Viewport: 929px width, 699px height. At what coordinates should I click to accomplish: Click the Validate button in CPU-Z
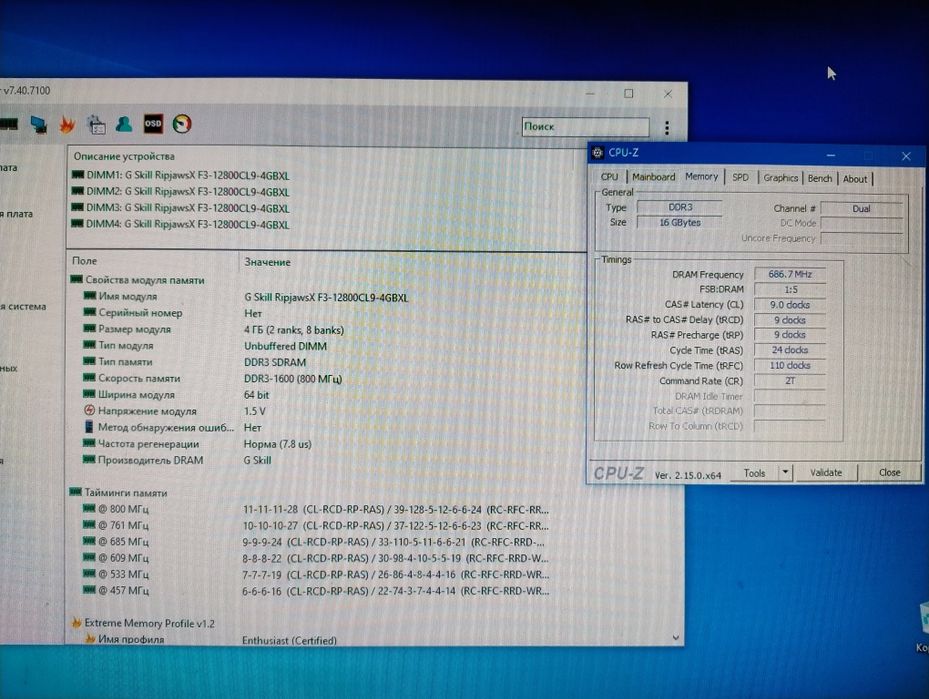coord(826,472)
